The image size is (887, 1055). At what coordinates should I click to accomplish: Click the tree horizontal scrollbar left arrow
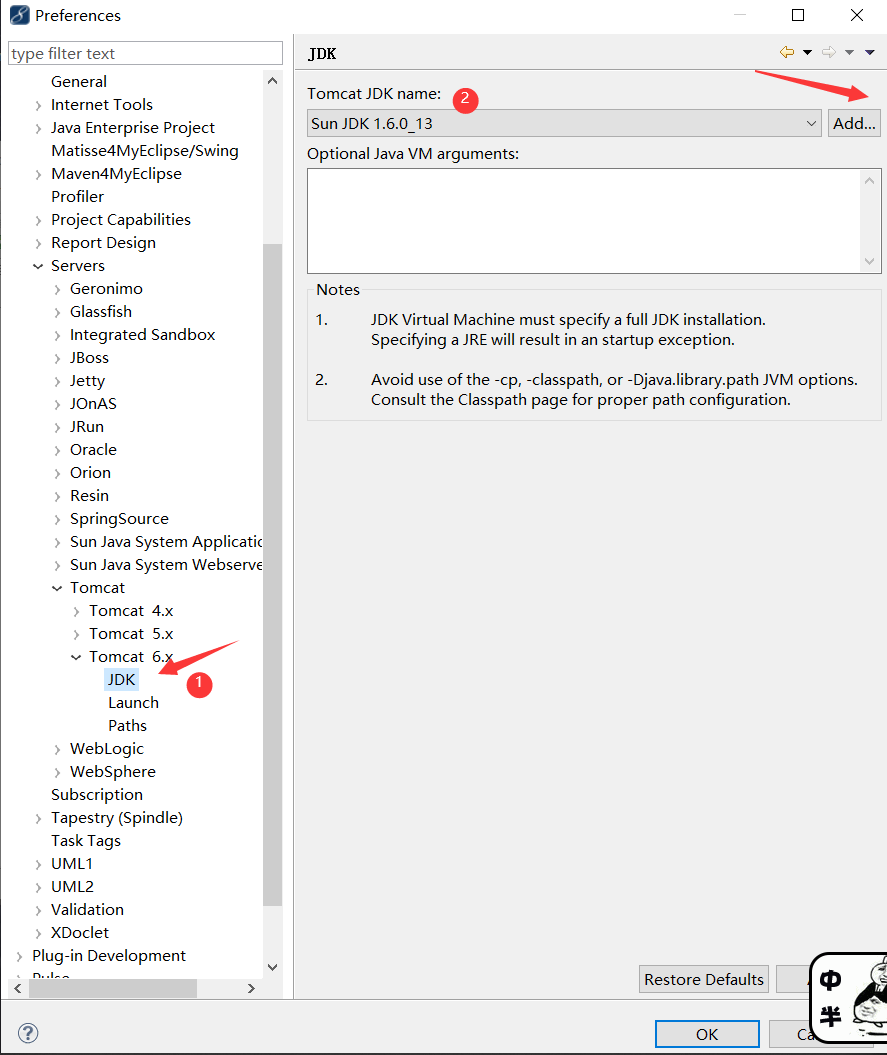pyautogui.click(x=17, y=988)
